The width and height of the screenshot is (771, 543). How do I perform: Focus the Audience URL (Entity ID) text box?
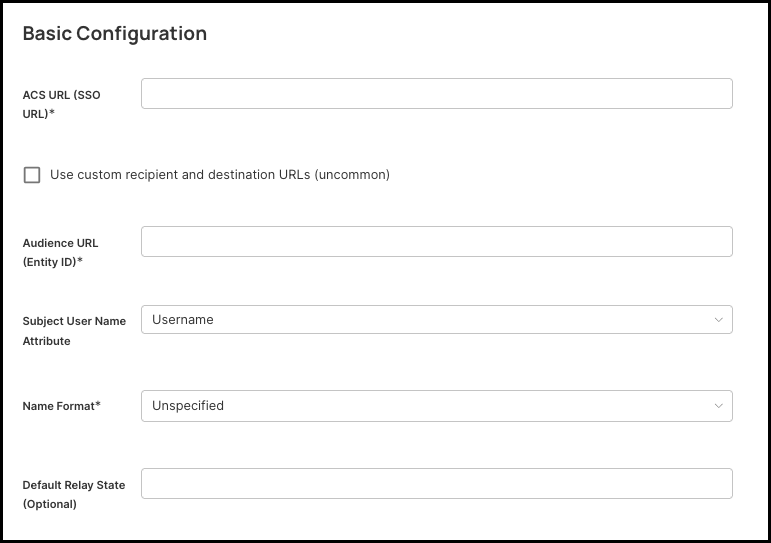436,242
